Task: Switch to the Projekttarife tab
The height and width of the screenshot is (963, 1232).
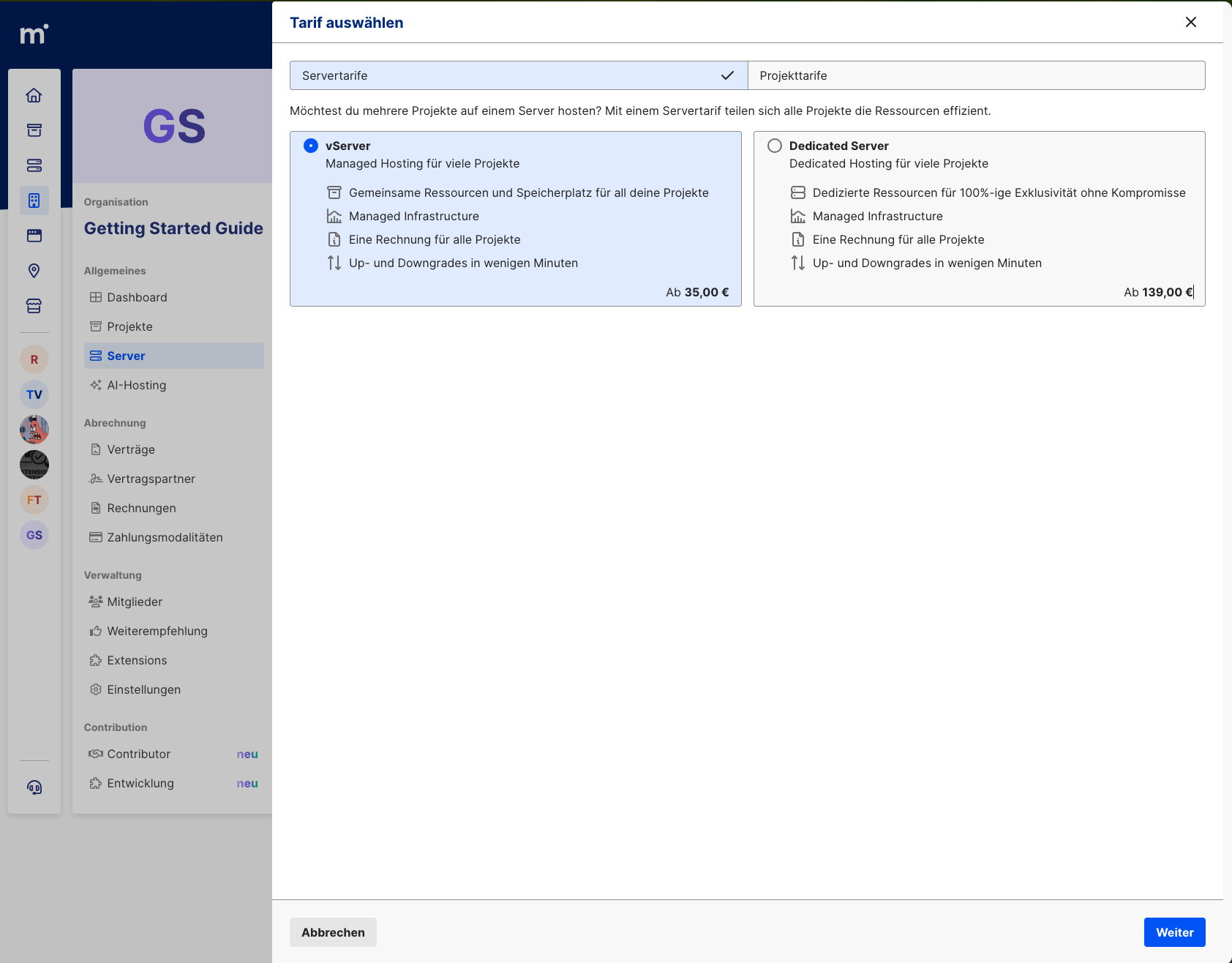Action: click(976, 75)
